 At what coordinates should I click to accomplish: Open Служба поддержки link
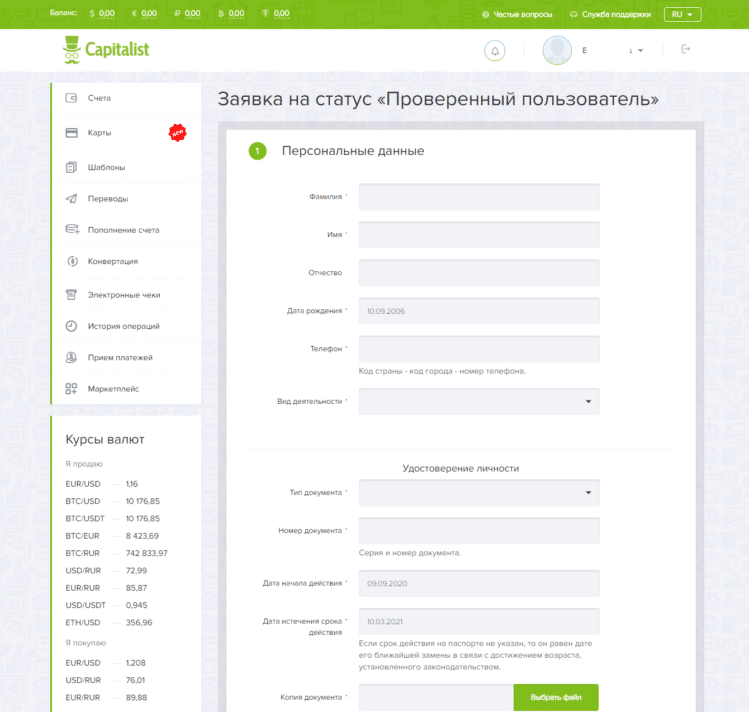tap(610, 15)
